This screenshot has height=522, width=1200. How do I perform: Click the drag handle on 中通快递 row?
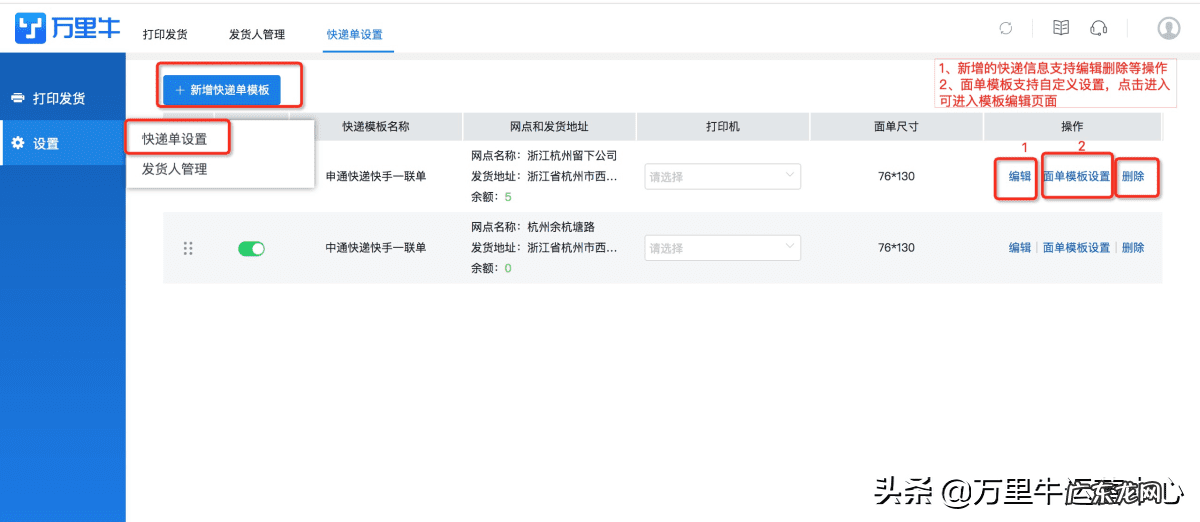pos(188,248)
